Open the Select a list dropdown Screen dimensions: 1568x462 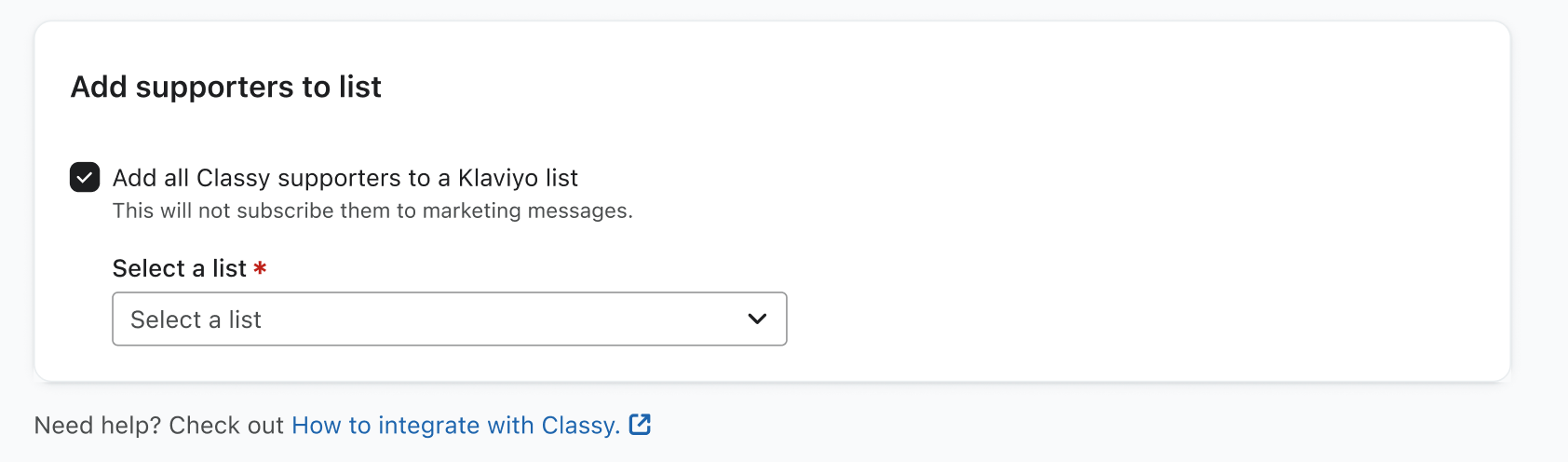point(449,319)
